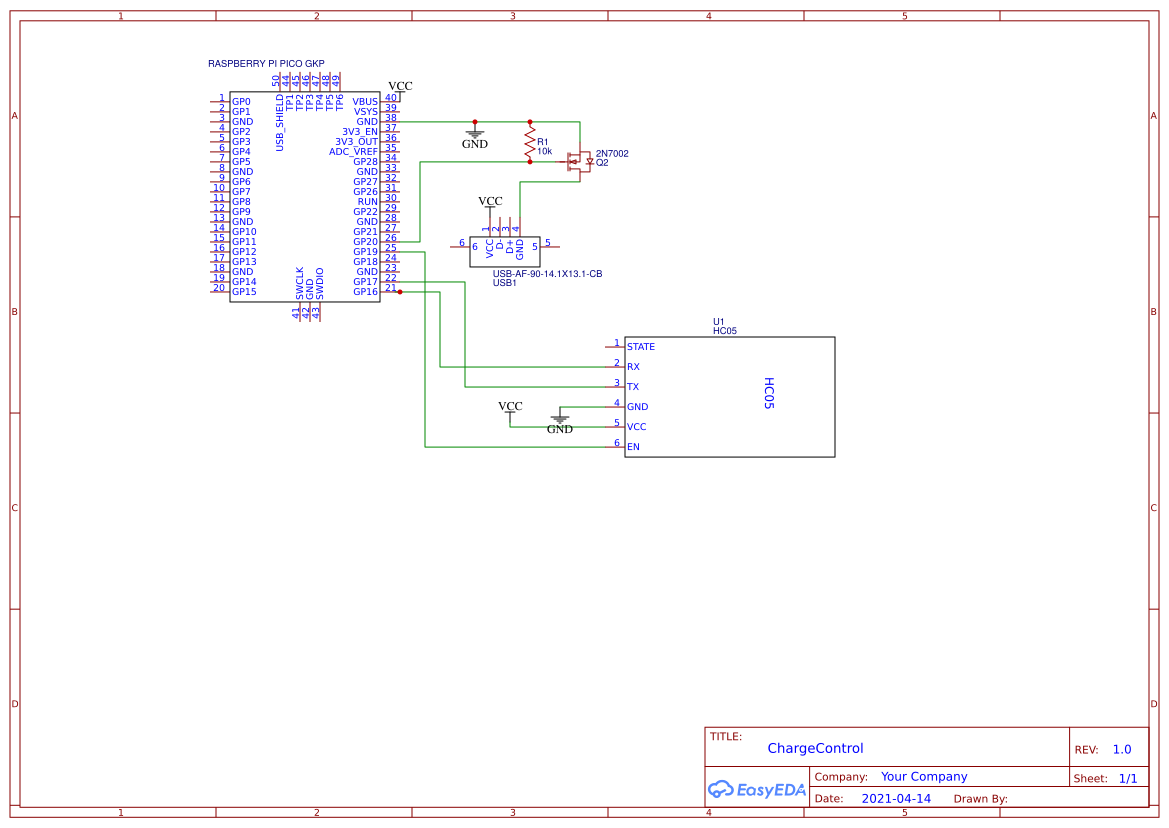Click the USB1 designator label
Screen dimensions: 1169x828
(505, 283)
